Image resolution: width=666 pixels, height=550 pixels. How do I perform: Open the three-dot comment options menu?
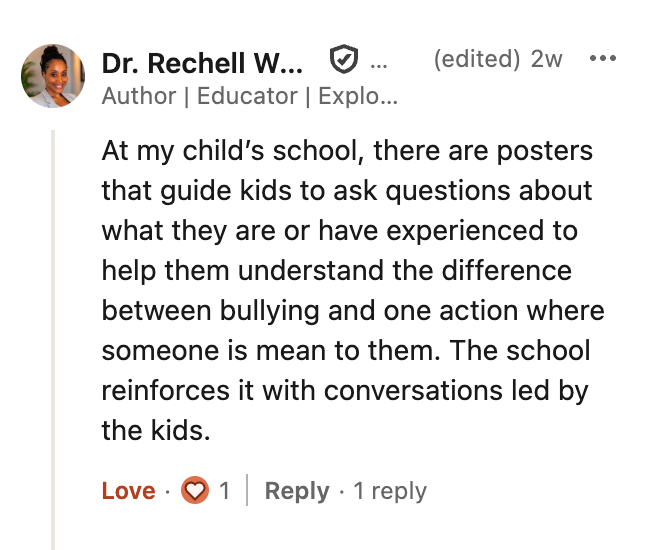click(x=603, y=58)
